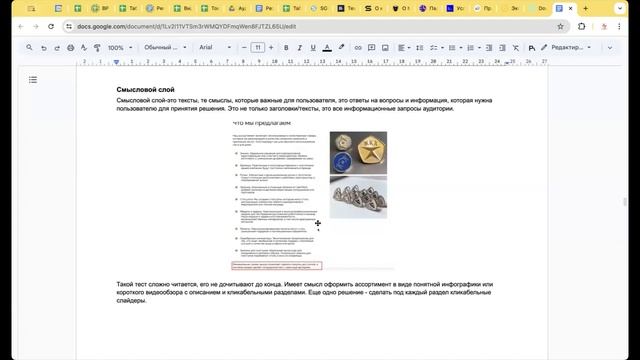This screenshot has height=360, width=640.
Task: Click the paragraph beginning "Такой тест сложно читается"
Action: pyautogui.click(x=304, y=292)
